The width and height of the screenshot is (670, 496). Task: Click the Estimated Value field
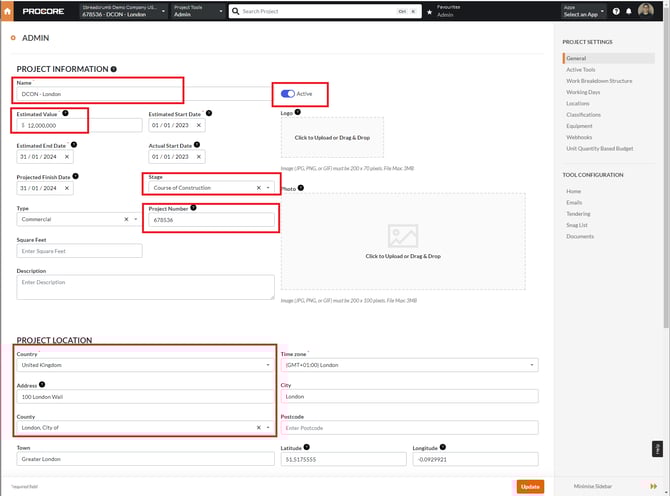79,125
